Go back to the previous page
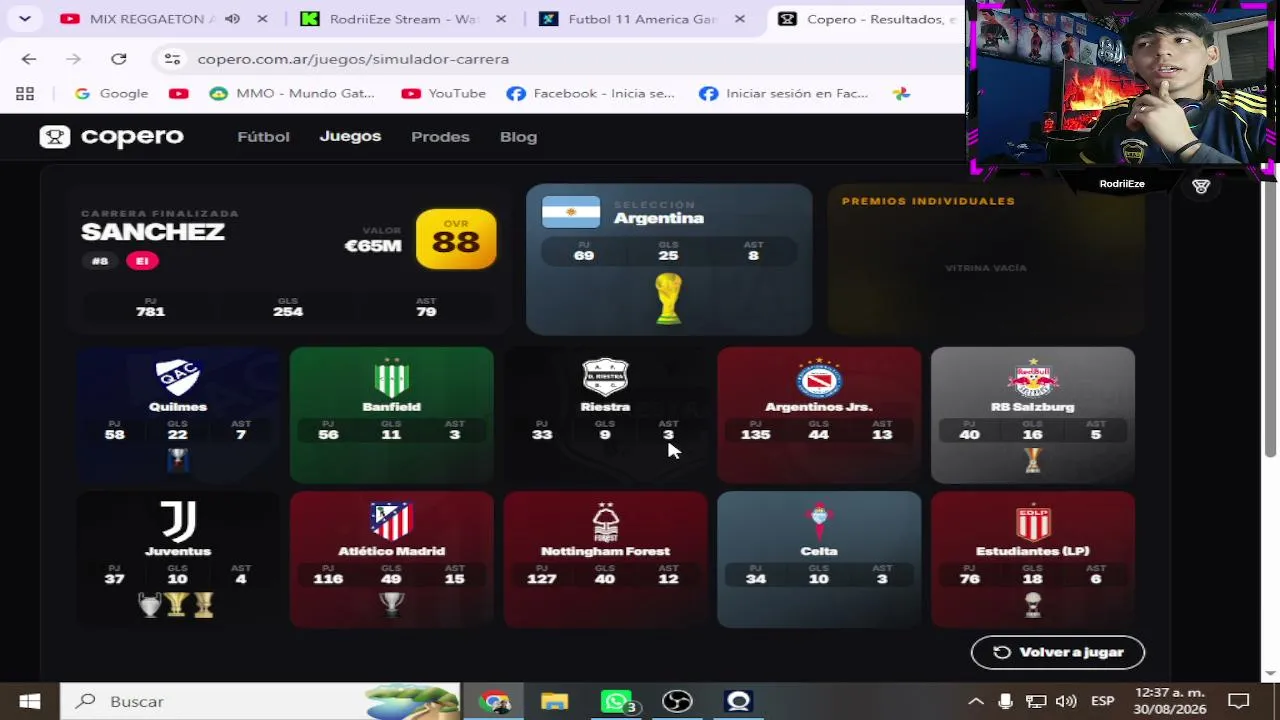The height and width of the screenshot is (720, 1280). tap(29, 59)
